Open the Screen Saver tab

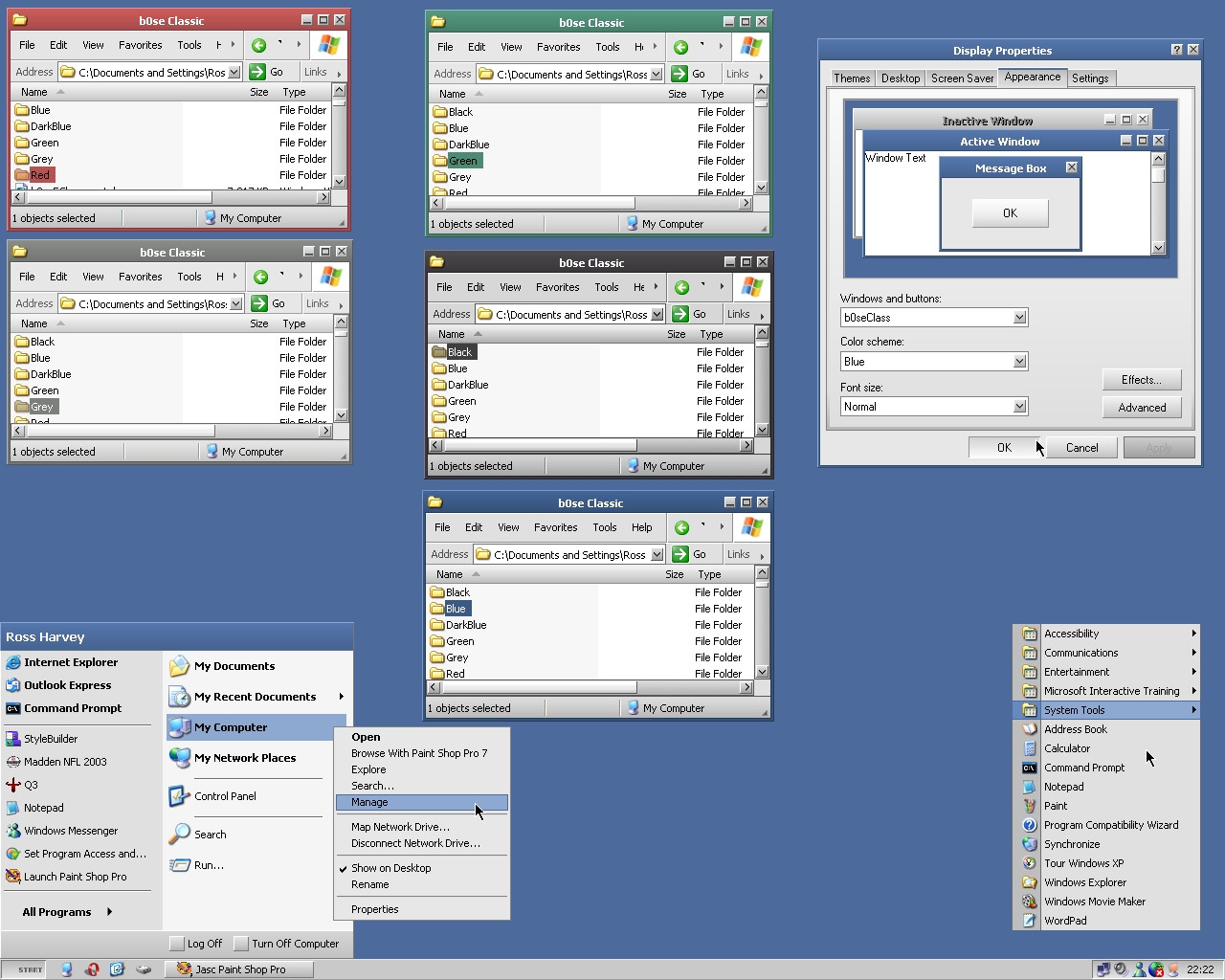click(x=963, y=78)
